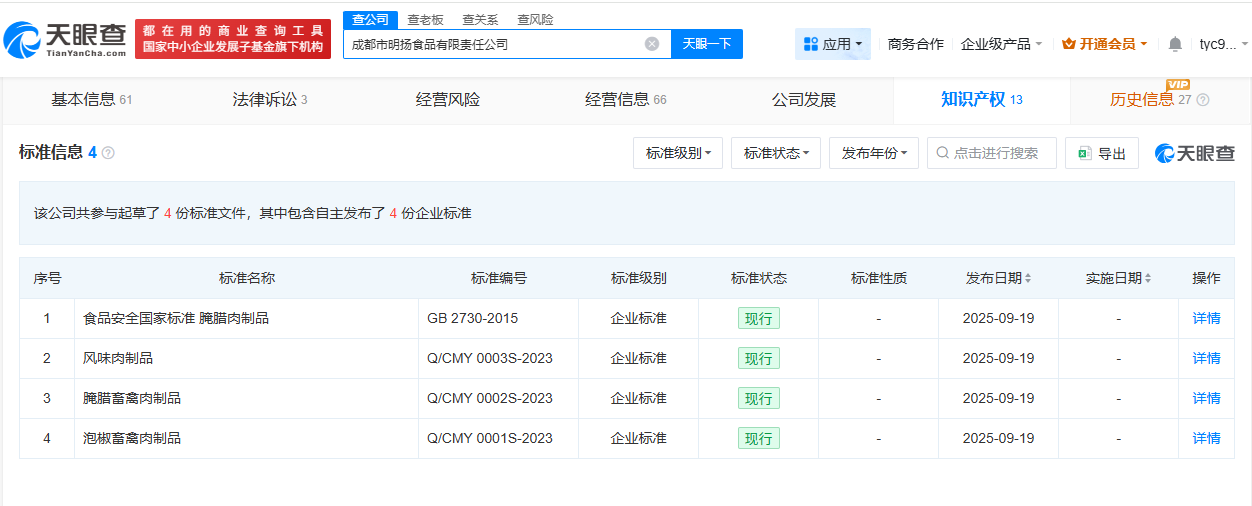
Task: Click the 天眼一下 search button
Action: pos(707,44)
